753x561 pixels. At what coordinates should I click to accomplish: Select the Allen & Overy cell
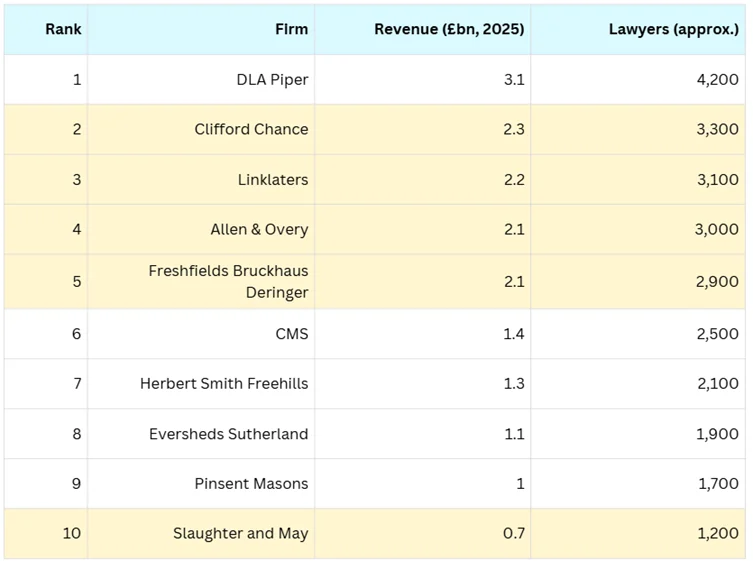click(x=259, y=229)
